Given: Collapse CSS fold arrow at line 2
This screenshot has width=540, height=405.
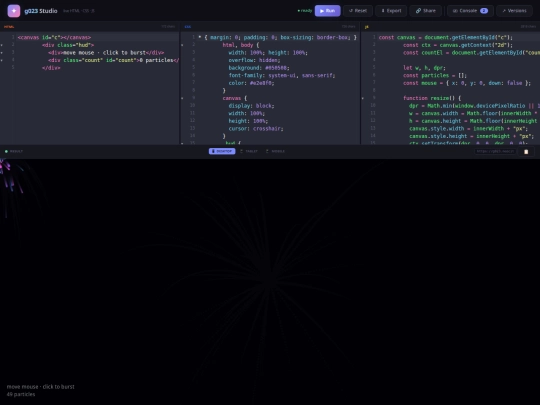Looking at the screenshot, I should tap(182, 45).
